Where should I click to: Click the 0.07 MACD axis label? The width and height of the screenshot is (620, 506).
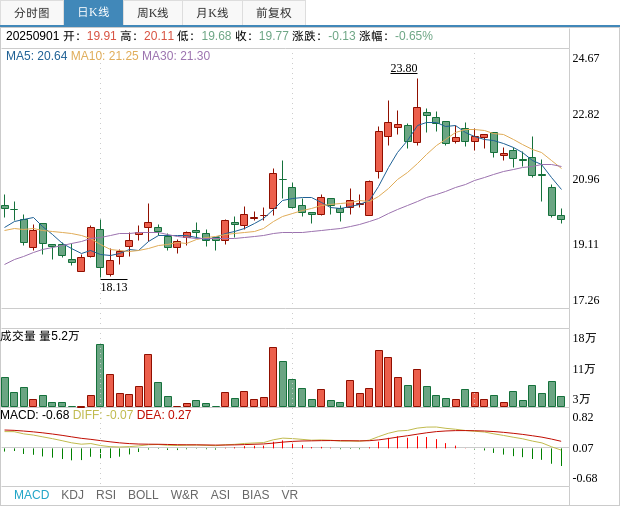pos(583,448)
